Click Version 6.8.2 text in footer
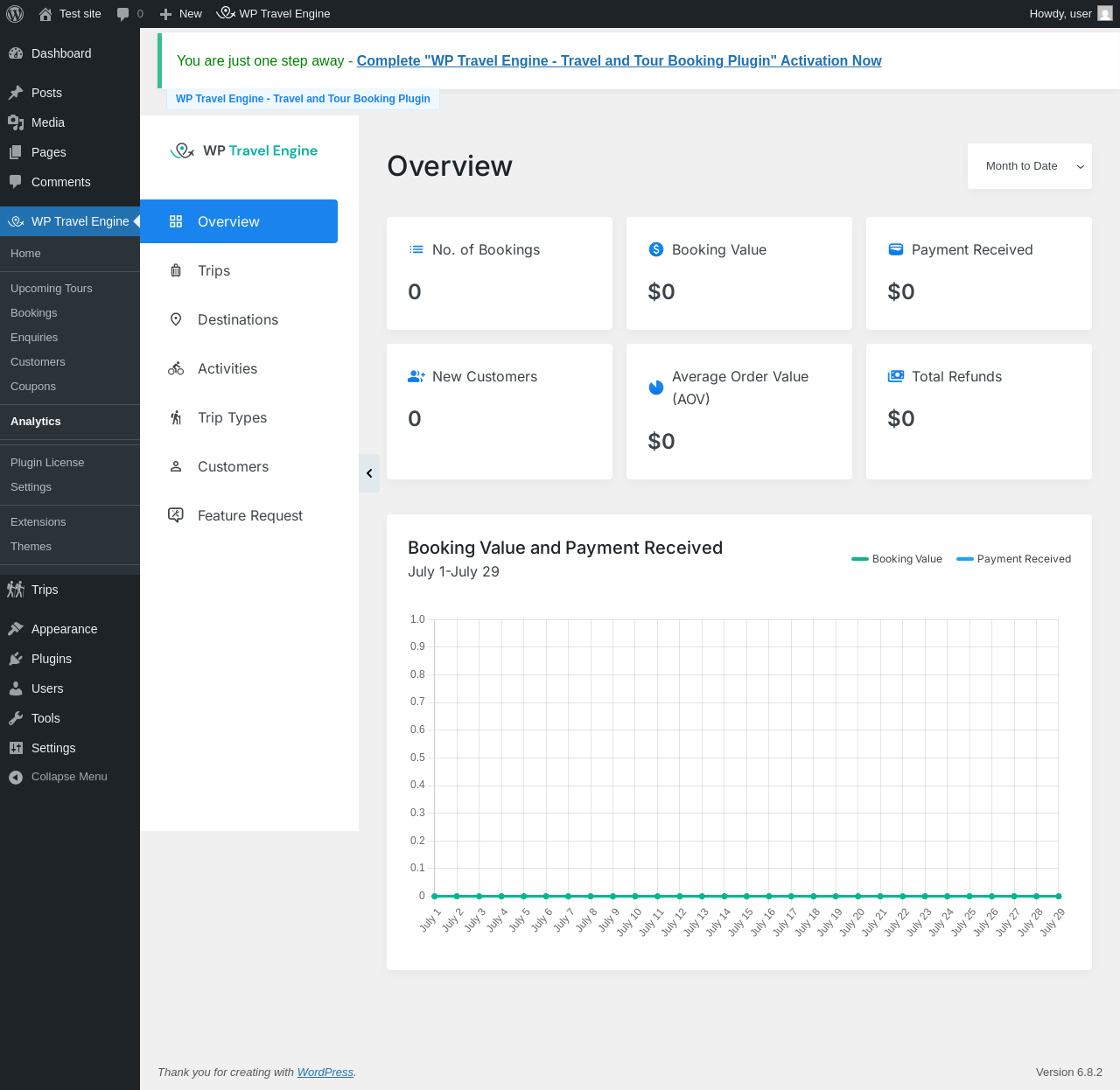Viewport: 1120px width, 1090px height. pyautogui.click(x=1068, y=1072)
